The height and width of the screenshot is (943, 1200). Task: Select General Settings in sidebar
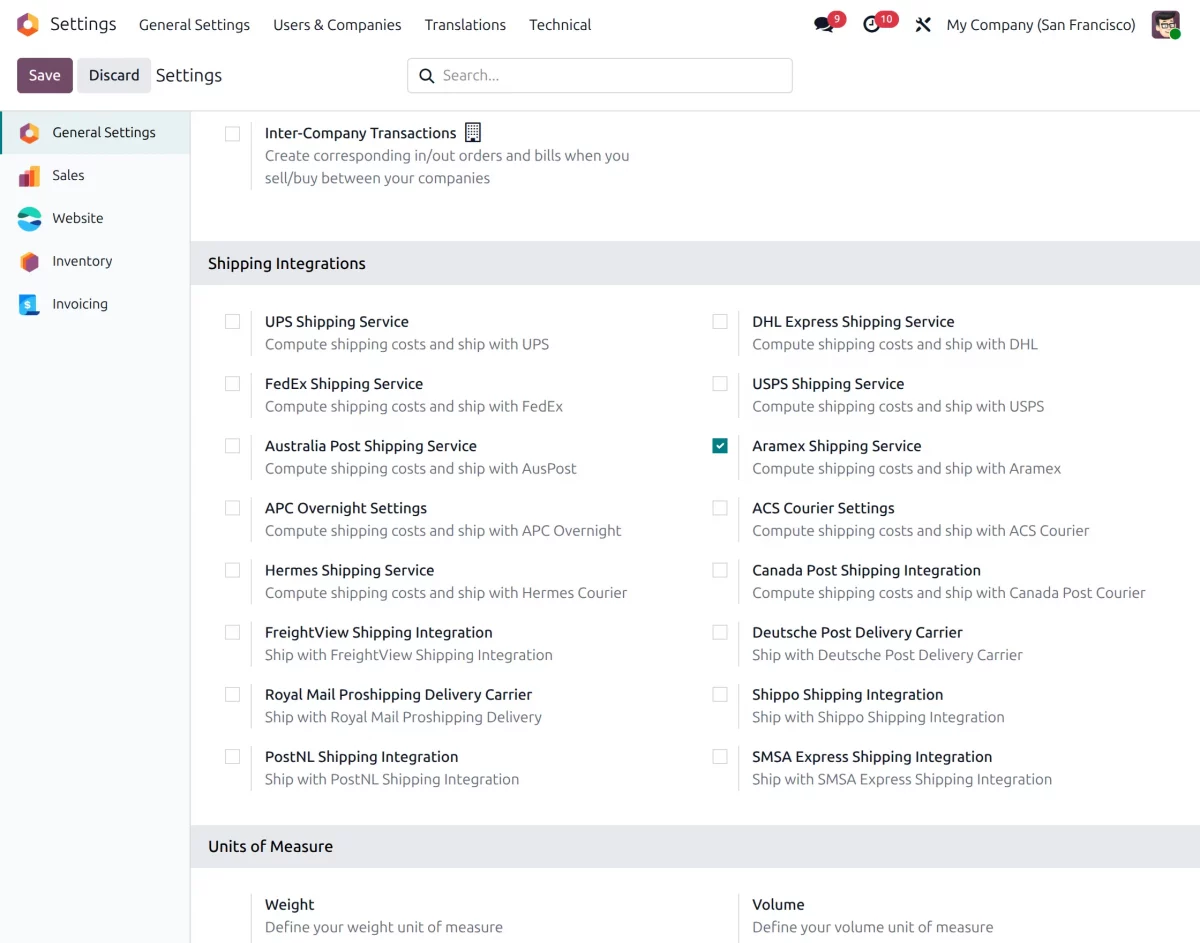(95, 132)
